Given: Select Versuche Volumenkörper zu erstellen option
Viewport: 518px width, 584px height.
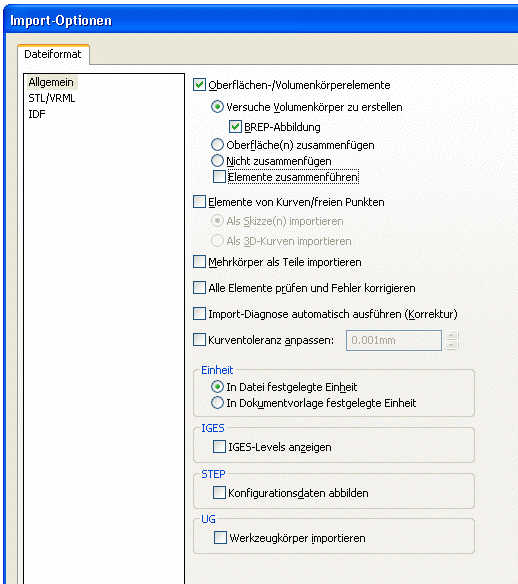Looking at the screenshot, I should click(x=217, y=107).
